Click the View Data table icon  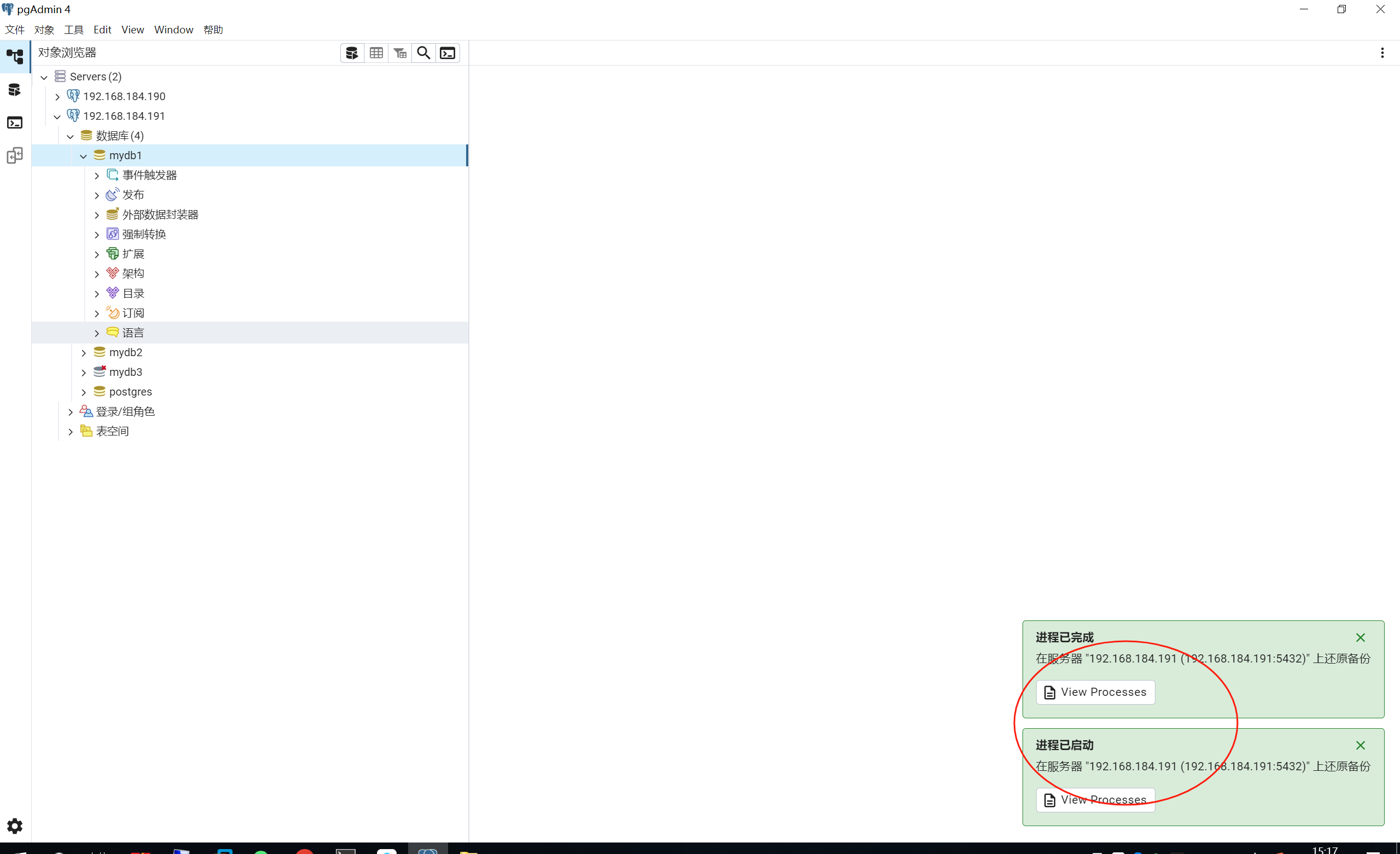pyautogui.click(x=376, y=53)
